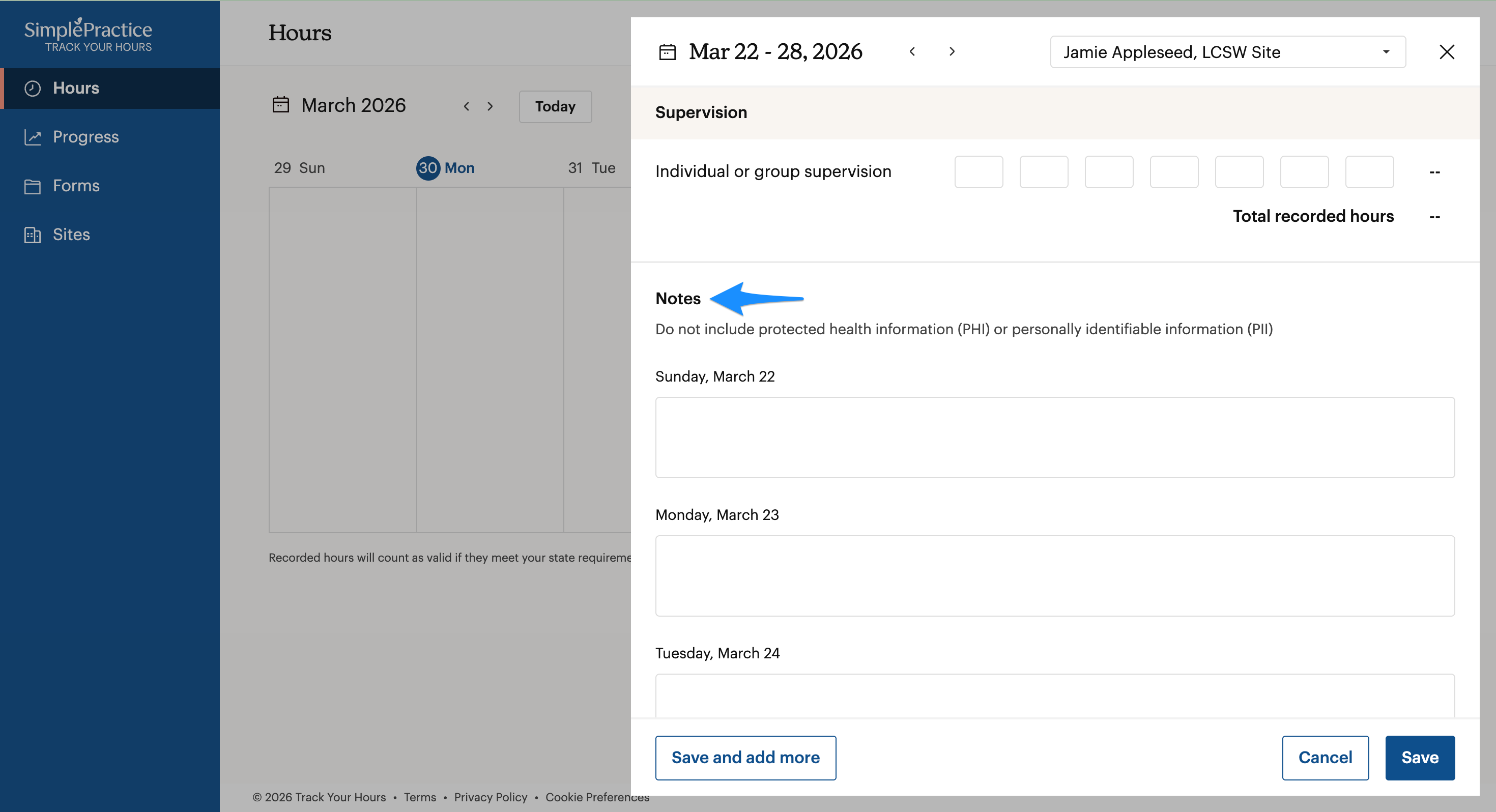Click third supervision hours input box
The image size is (1496, 812).
[x=1109, y=172]
